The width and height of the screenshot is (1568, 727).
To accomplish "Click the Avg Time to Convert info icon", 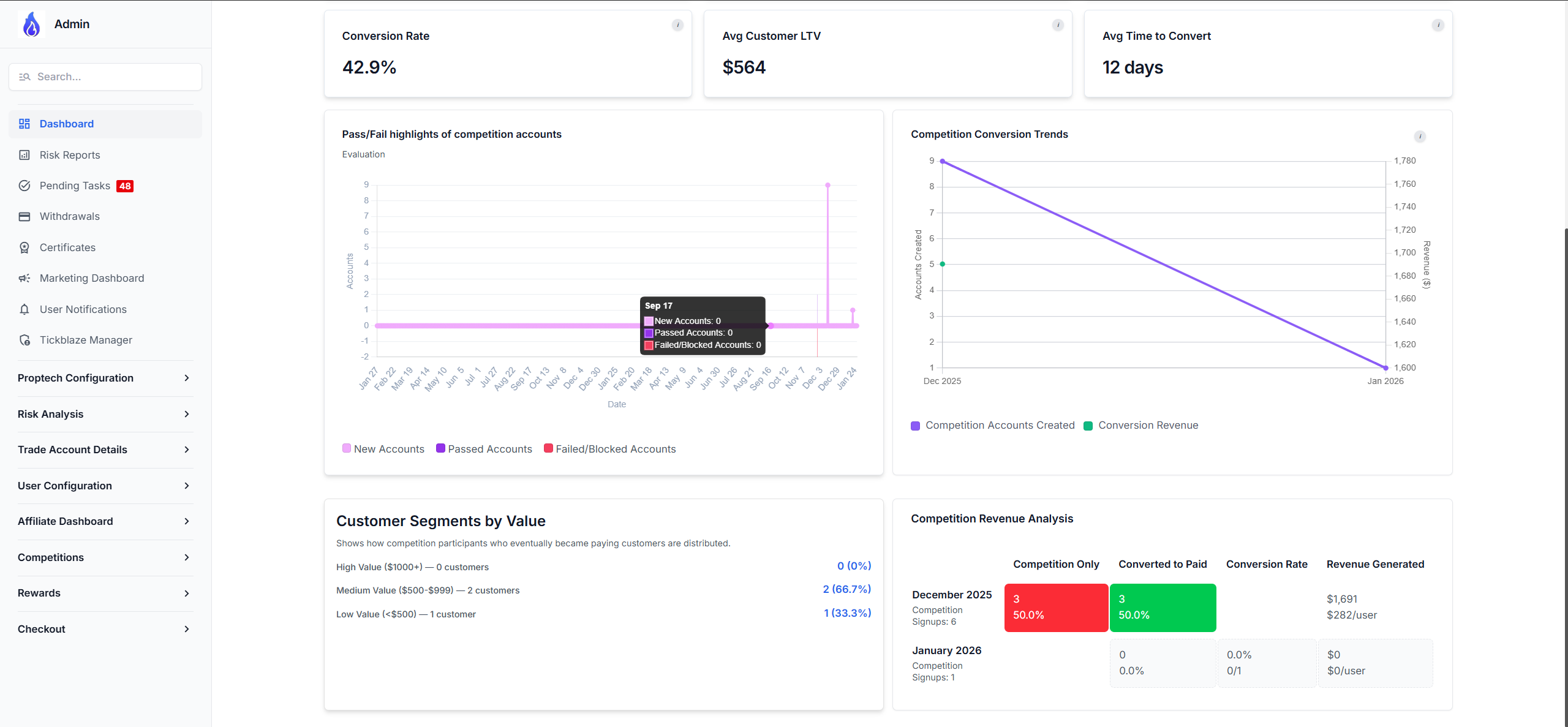I will coord(1438,25).
